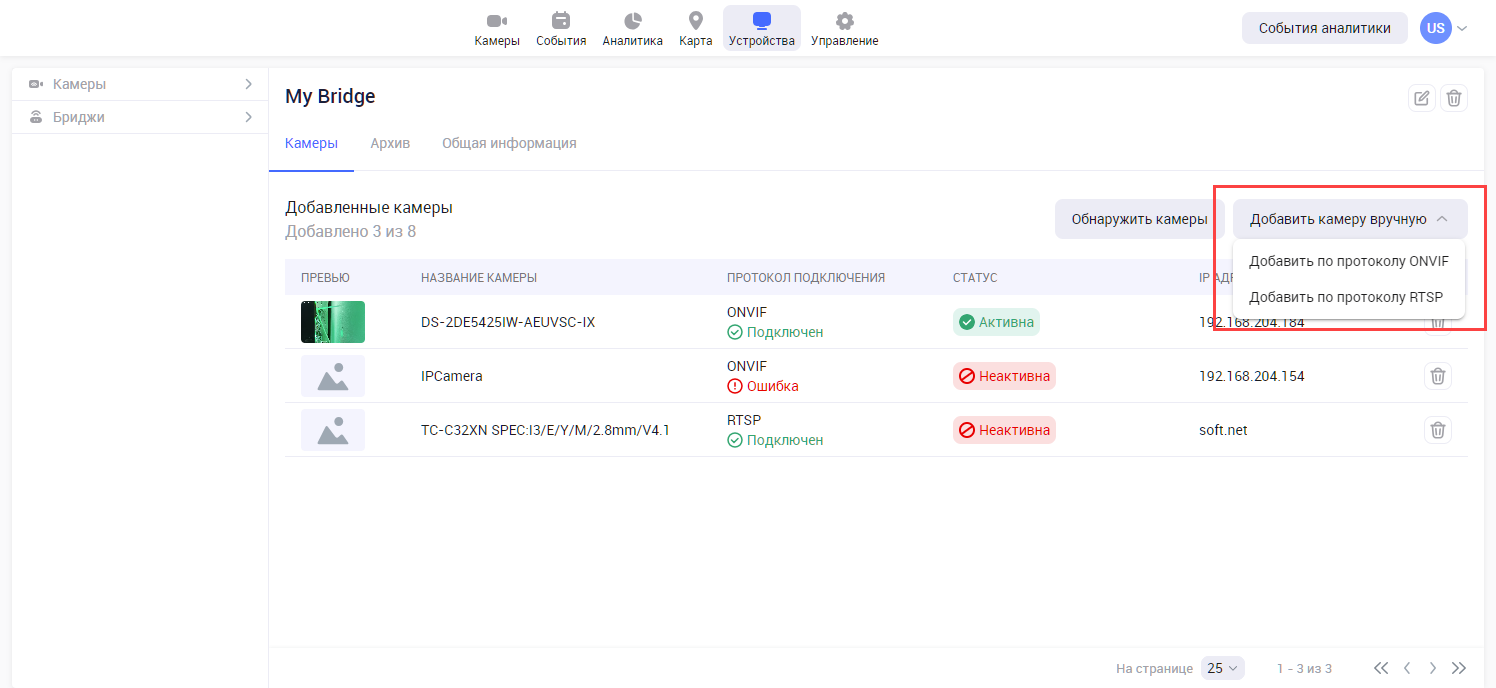Go to События in top navigation
The width and height of the screenshot is (1496, 688).
click(561, 29)
